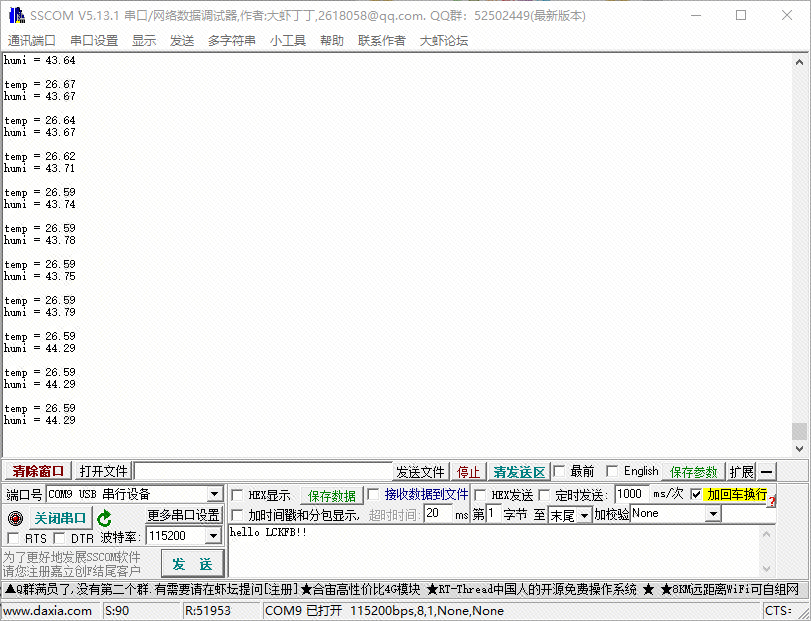
Task: Click the collapse panel dash button
Action: (x=767, y=472)
